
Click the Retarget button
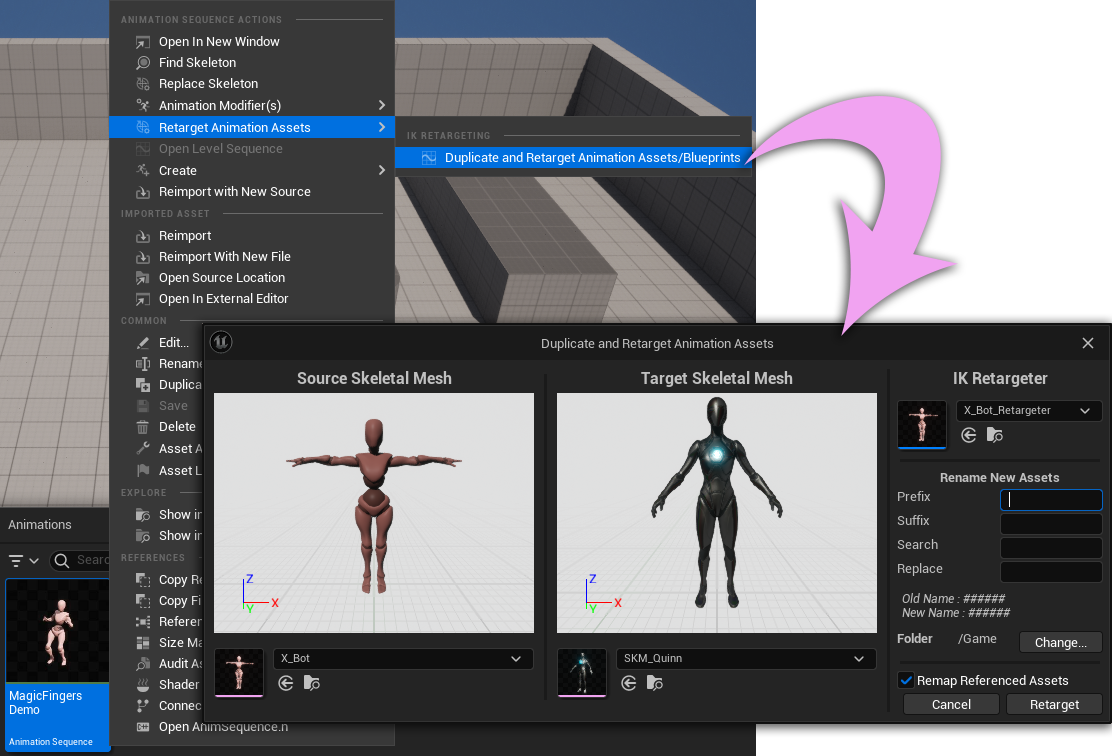point(1054,704)
